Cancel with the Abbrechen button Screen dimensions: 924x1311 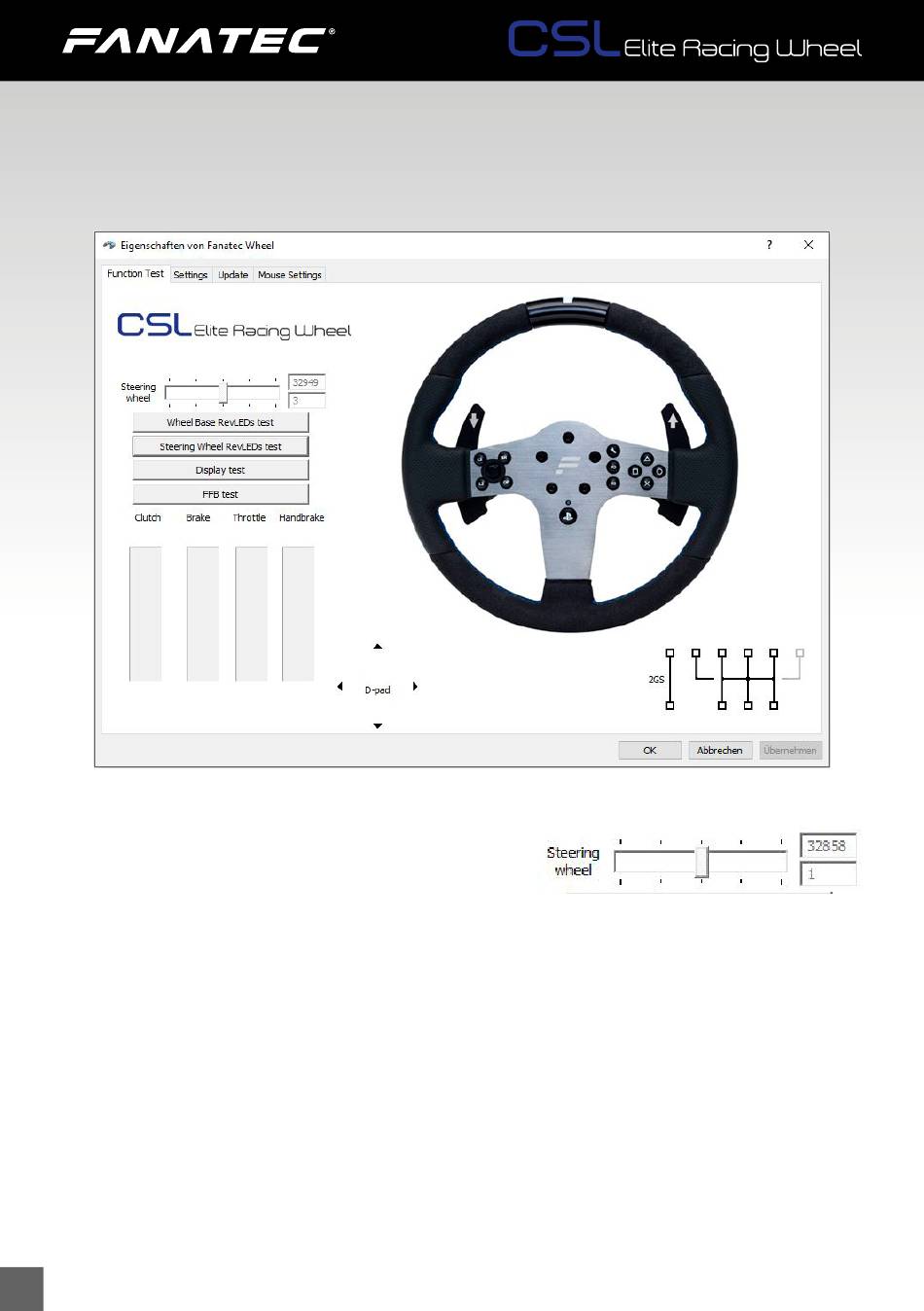point(720,750)
